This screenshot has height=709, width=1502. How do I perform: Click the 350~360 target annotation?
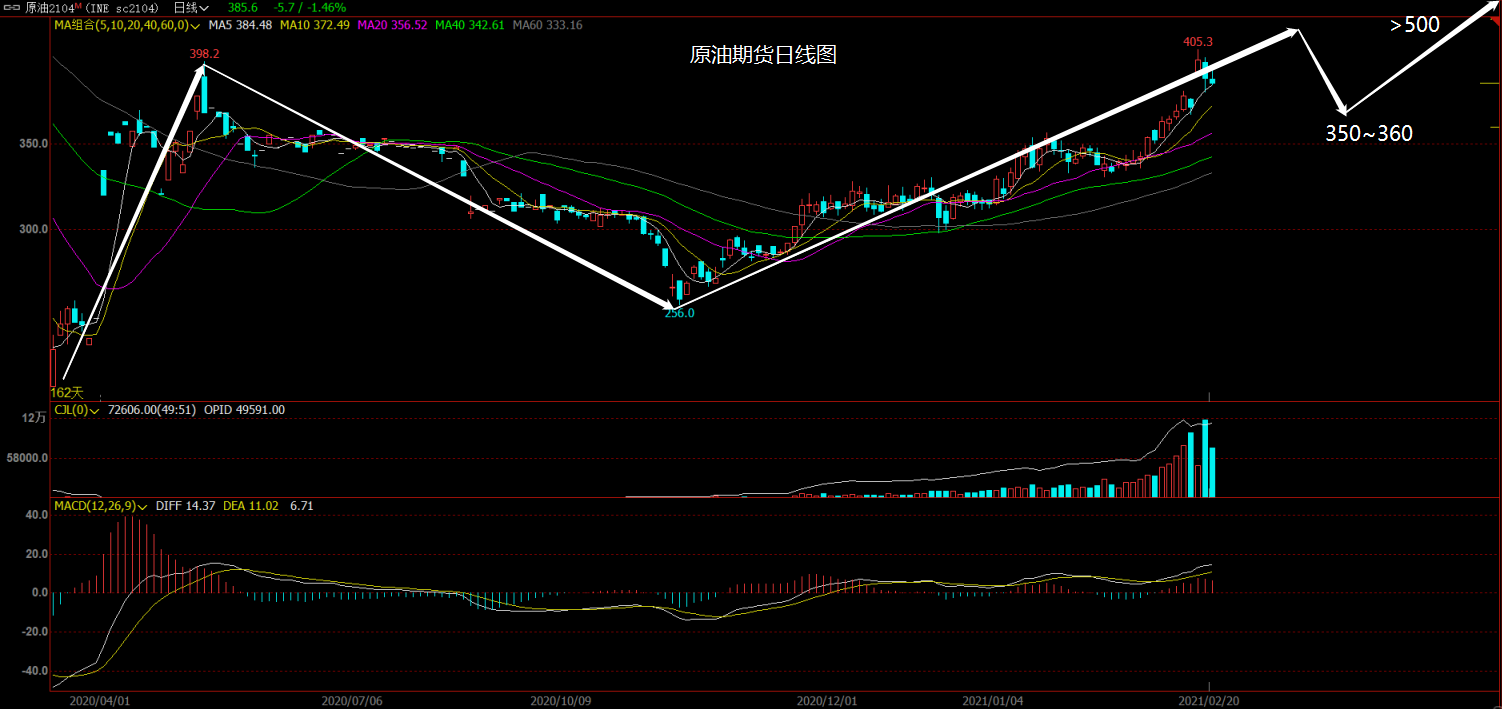(1369, 133)
